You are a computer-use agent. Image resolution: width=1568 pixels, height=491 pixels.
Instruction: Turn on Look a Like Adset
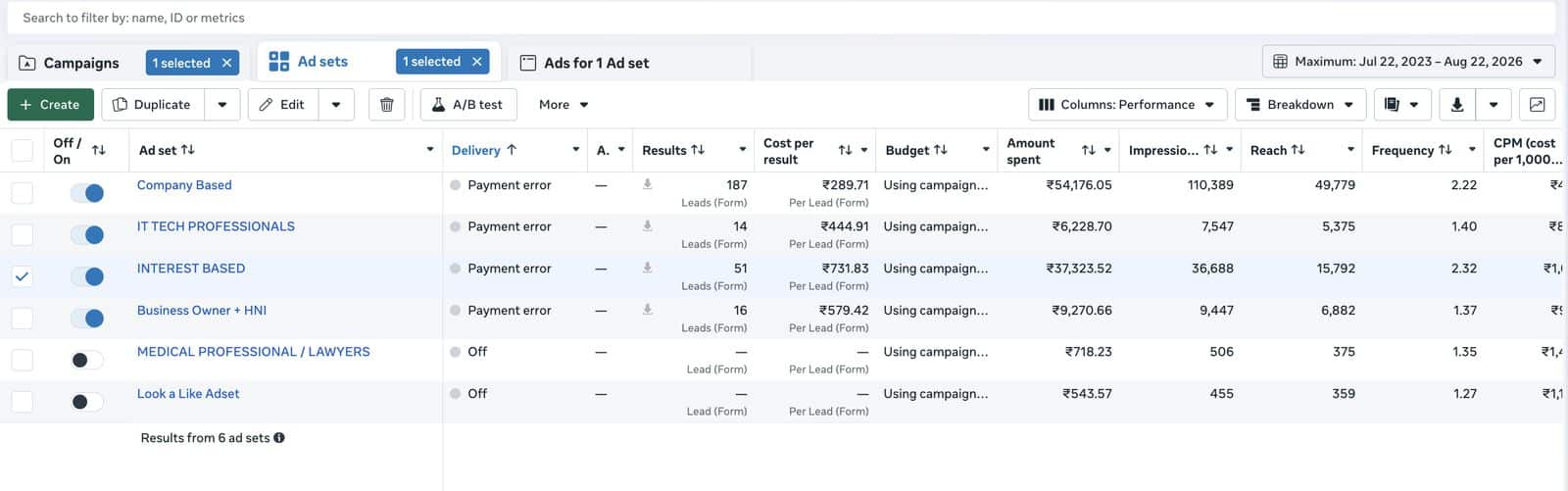pos(87,402)
